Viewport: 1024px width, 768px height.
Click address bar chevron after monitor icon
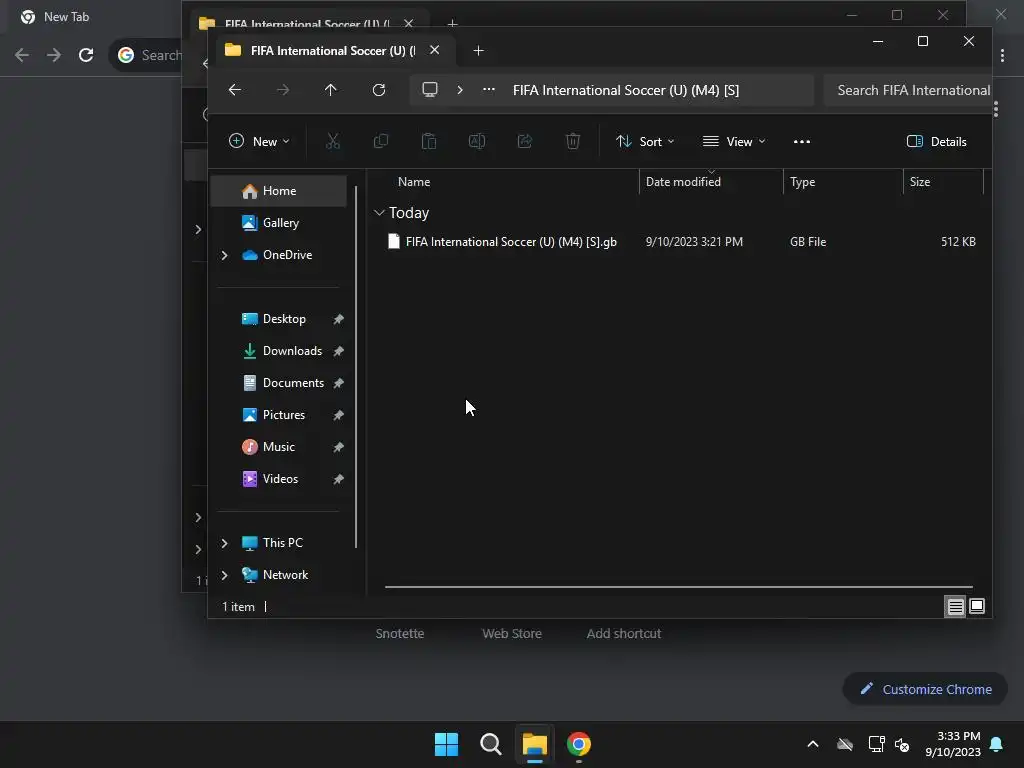coord(460,90)
